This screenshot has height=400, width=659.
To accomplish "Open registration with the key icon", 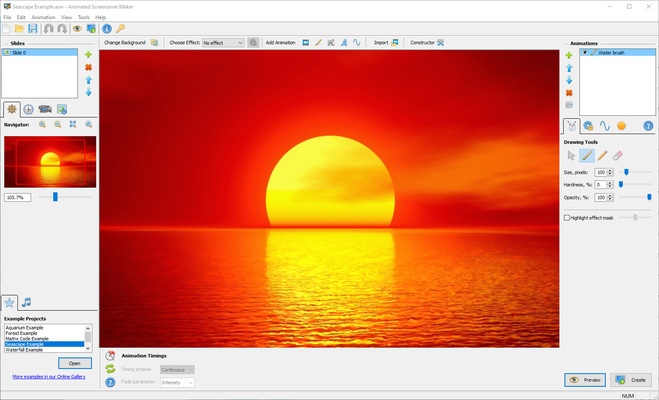I will tap(120, 29).
